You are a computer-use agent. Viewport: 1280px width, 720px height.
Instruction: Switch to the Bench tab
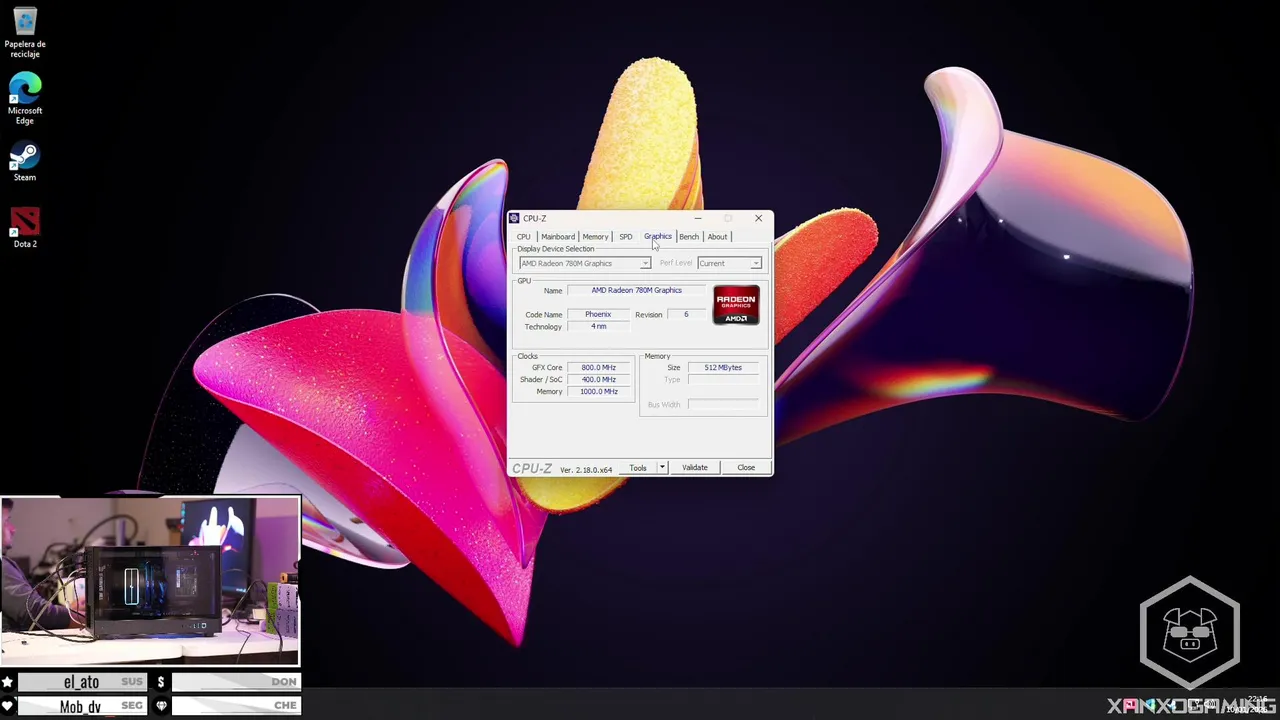[x=689, y=237]
